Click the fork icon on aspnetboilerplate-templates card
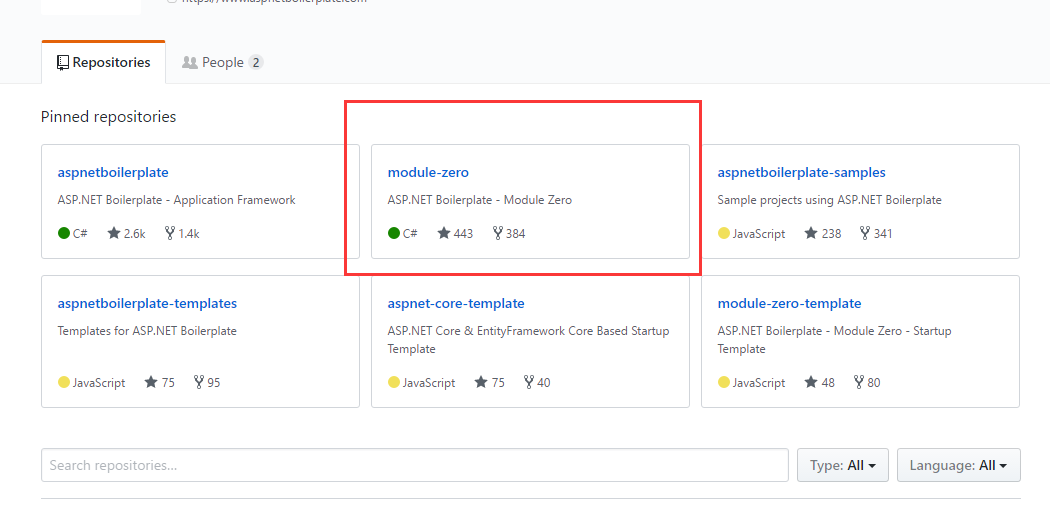 point(199,382)
